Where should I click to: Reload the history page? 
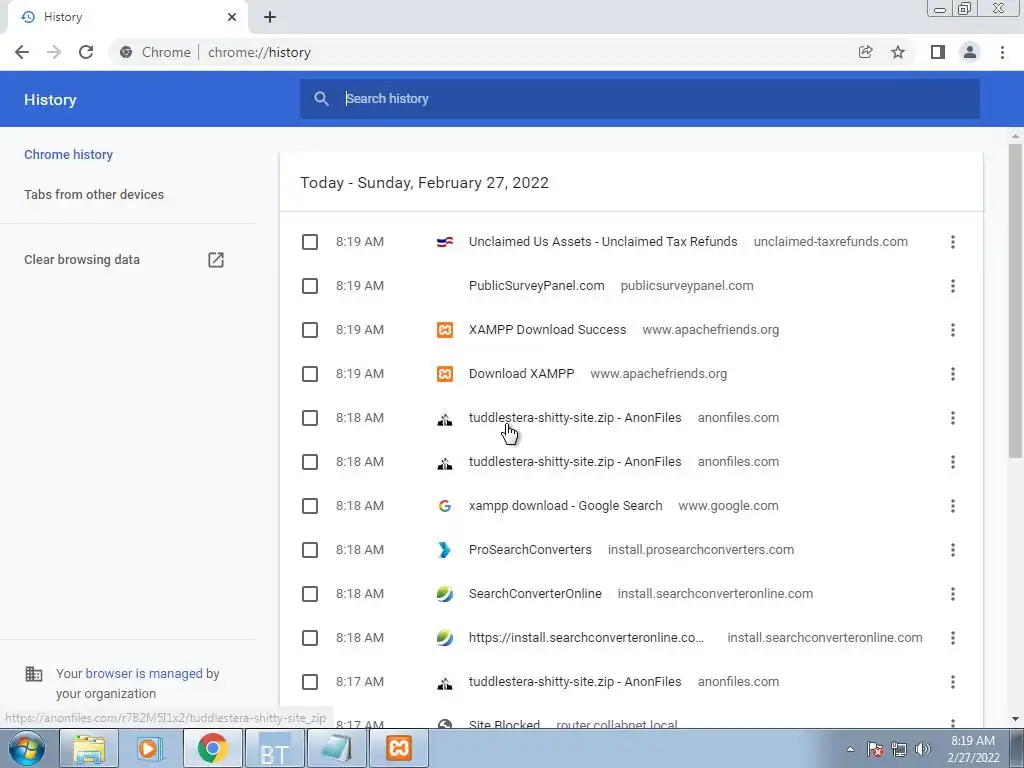click(86, 52)
